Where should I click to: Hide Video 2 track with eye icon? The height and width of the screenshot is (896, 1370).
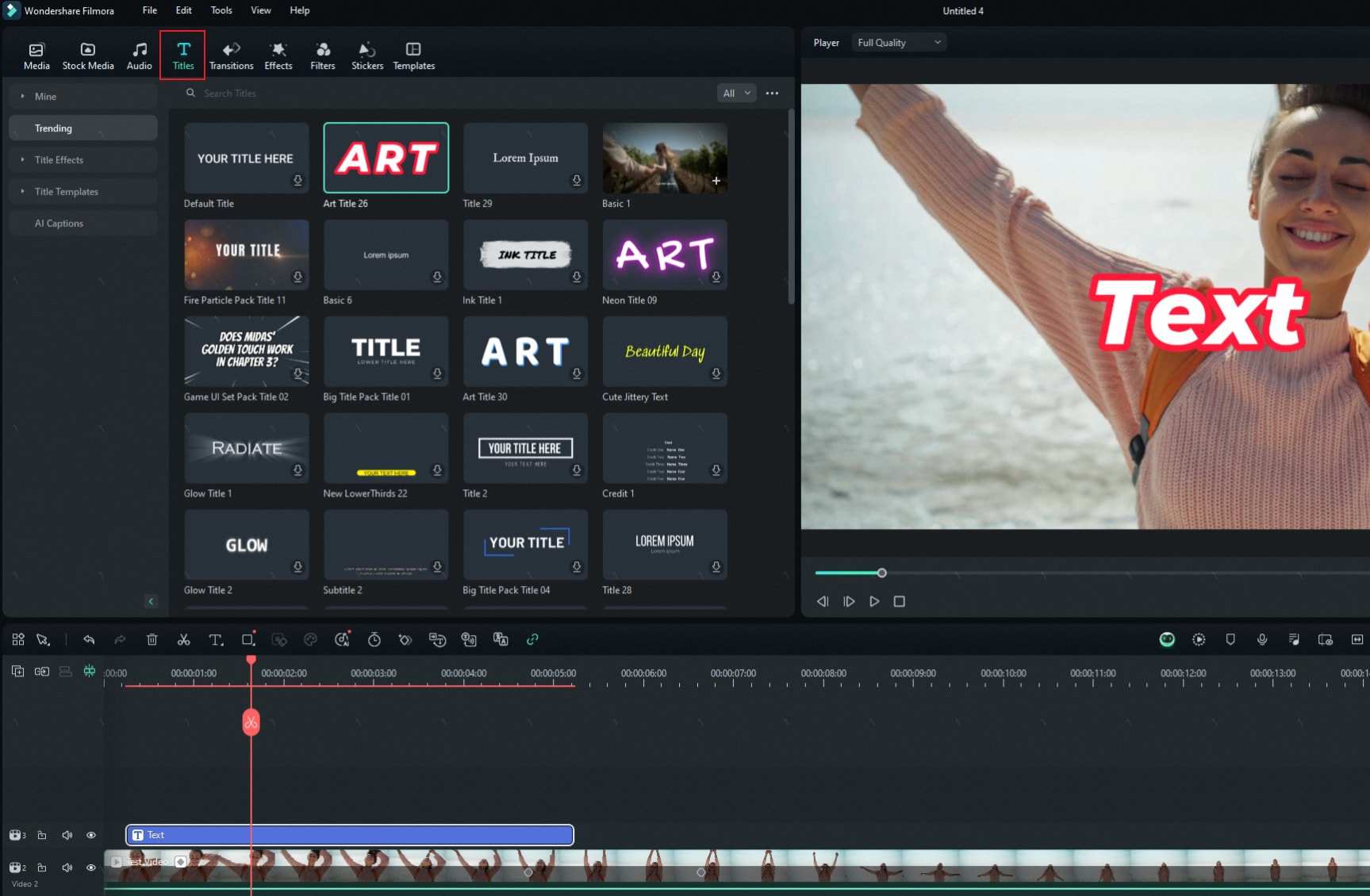point(91,867)
